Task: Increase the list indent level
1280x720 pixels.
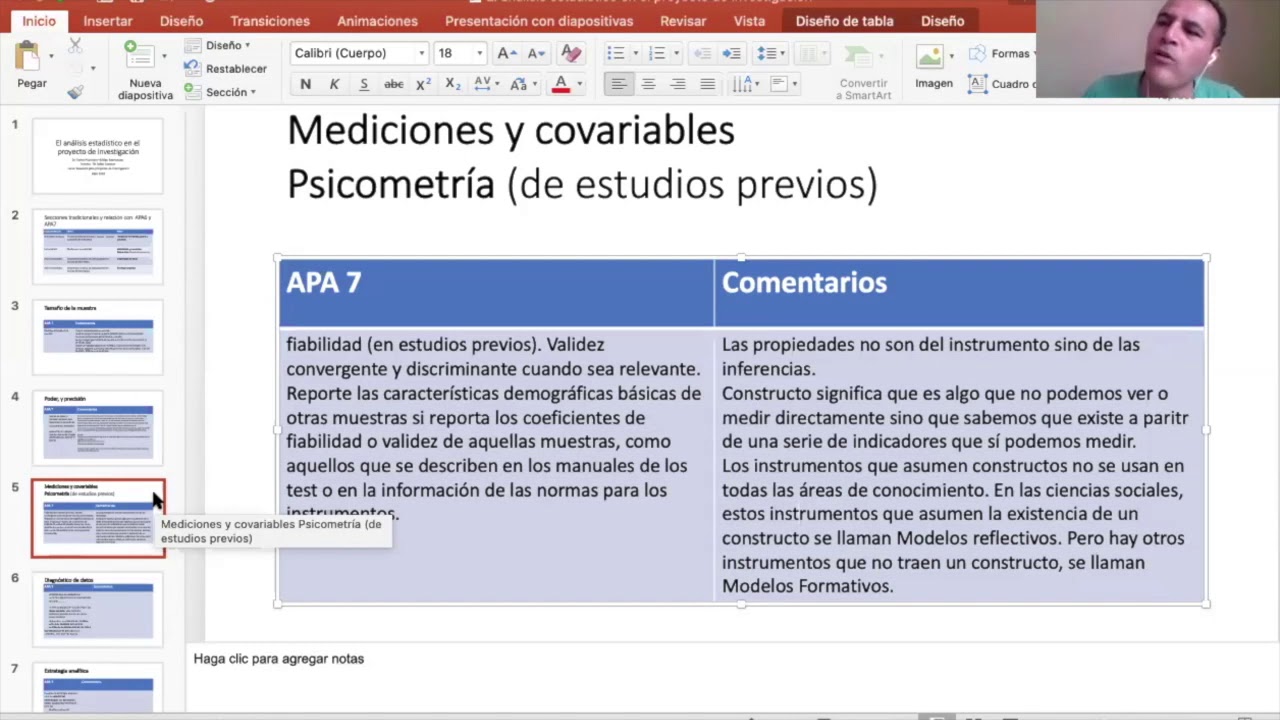Action: click(x=732, y=53)
